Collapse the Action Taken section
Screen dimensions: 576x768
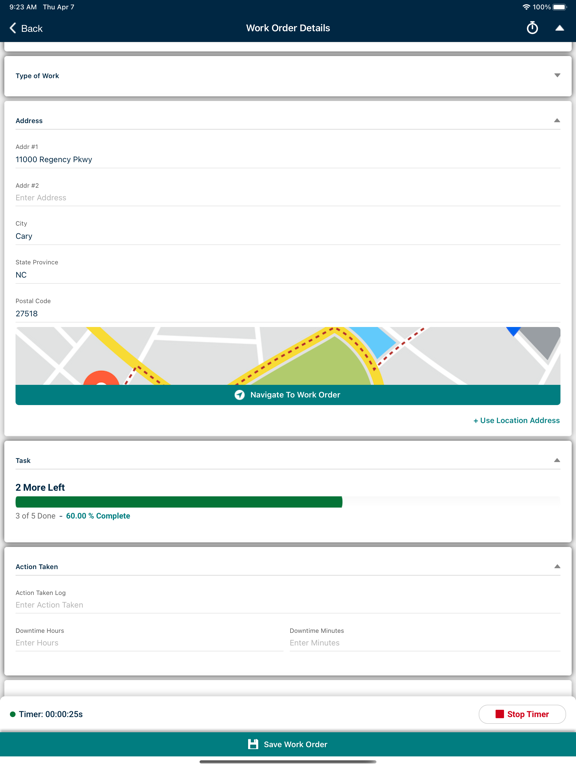[557, 567]
